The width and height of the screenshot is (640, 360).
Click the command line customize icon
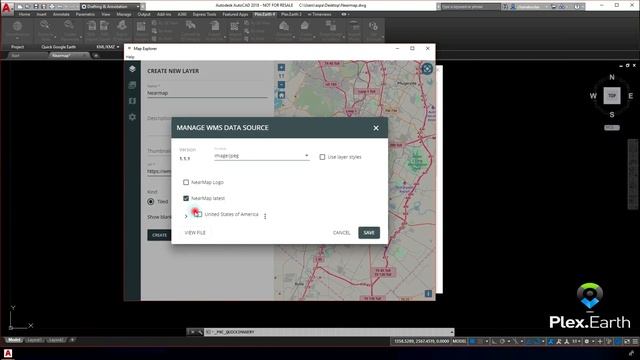pyautogui.click(x=200, y=332)
